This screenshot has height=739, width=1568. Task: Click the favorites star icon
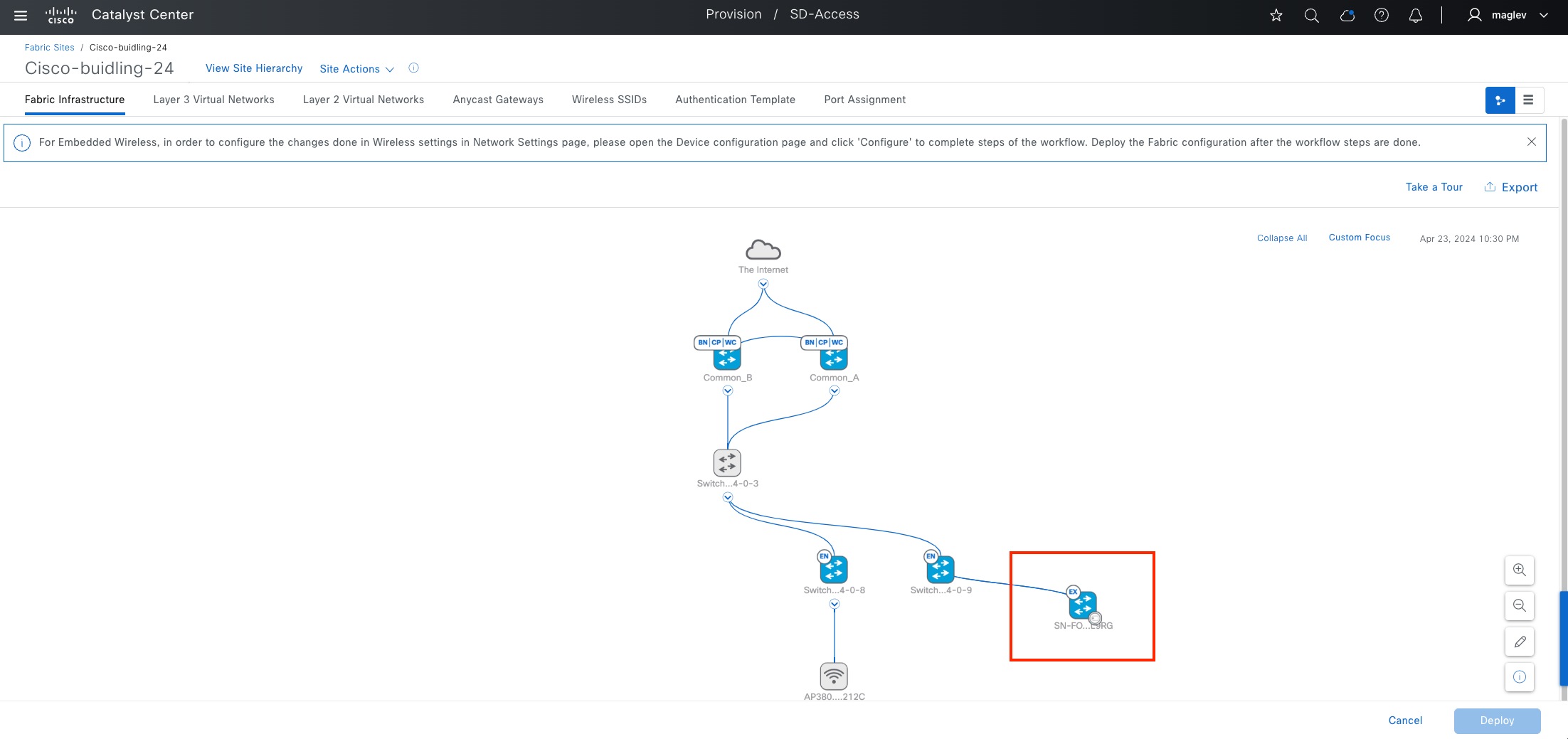(x=1276, y=15)
